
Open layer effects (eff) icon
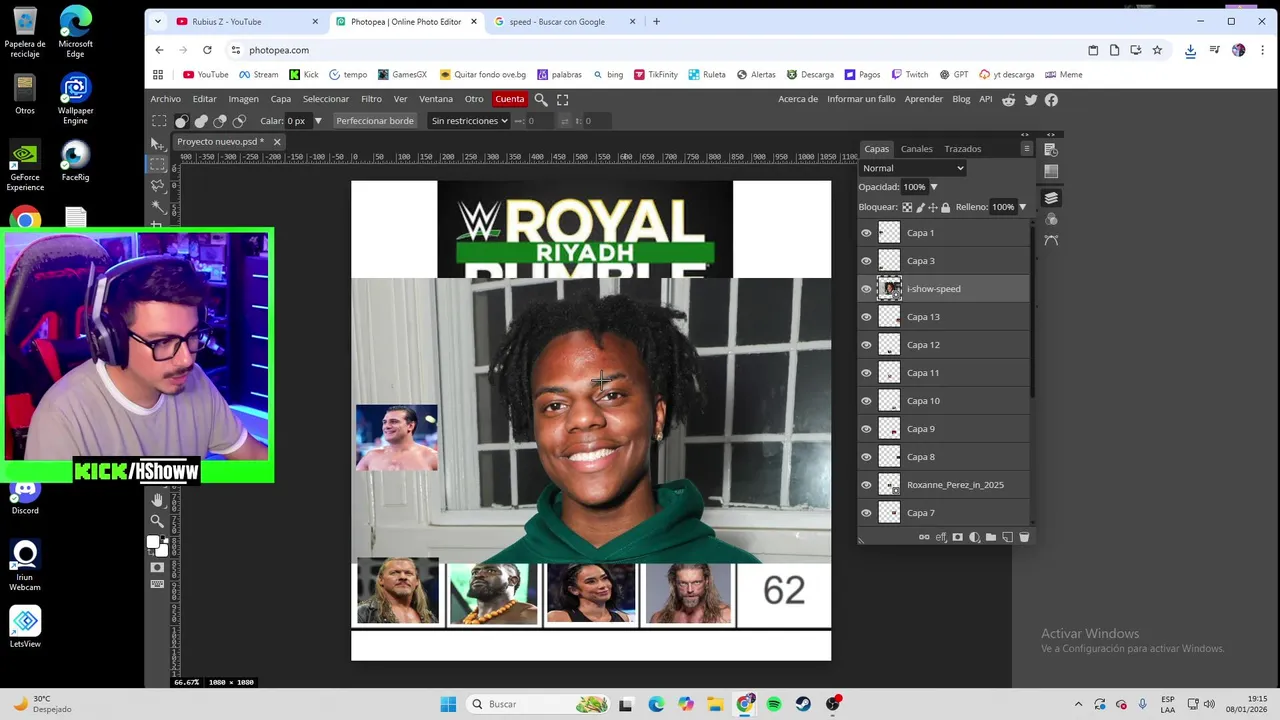(x=941, y=537)
